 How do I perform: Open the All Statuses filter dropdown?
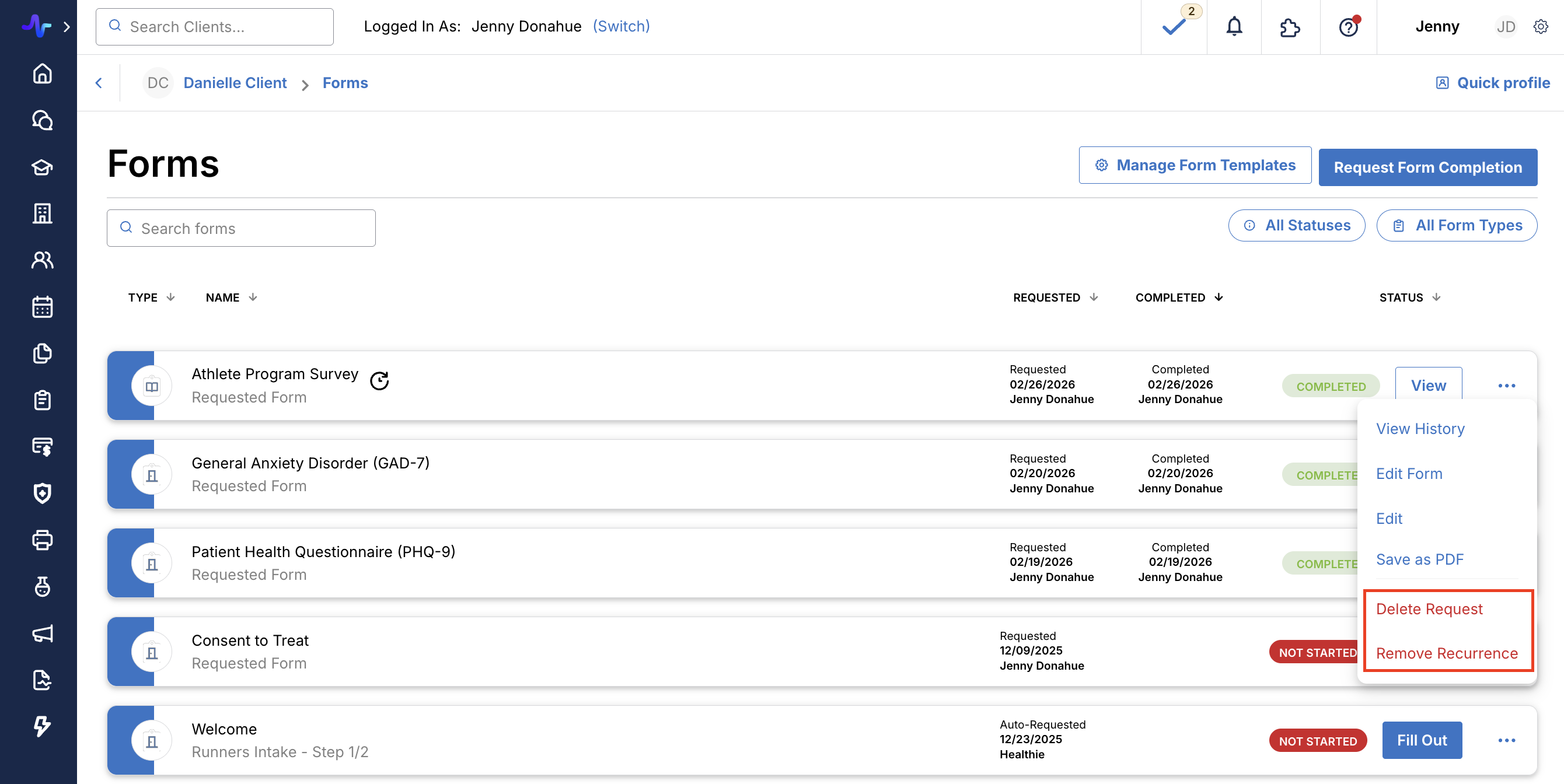pyautogui.click(x=1296, y=226)
